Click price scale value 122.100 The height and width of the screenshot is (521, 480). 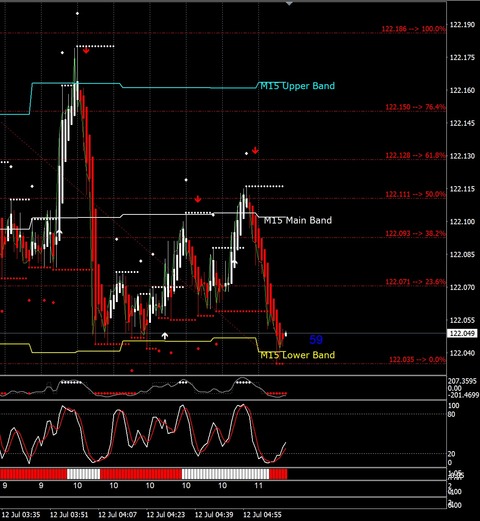[462, 222]
